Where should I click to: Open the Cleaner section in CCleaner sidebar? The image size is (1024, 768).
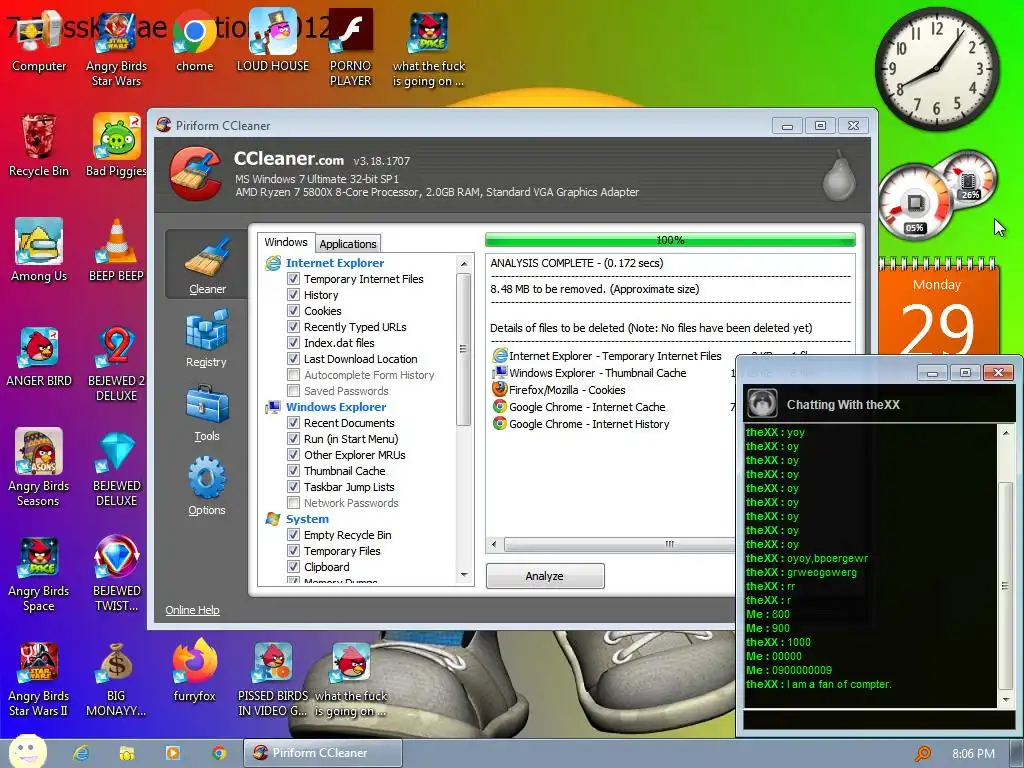[206, 264]
